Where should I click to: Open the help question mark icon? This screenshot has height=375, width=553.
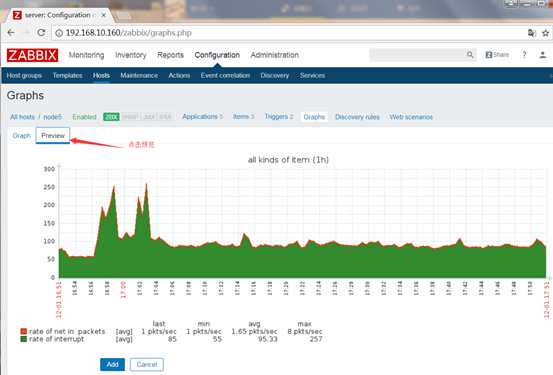[x=524, y=55]
